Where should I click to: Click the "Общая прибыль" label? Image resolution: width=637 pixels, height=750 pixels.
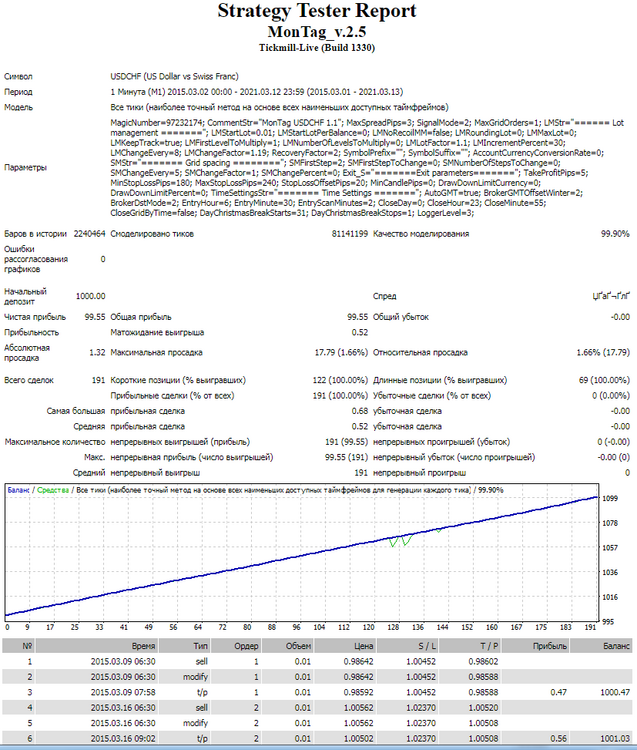tap(141, 317)
